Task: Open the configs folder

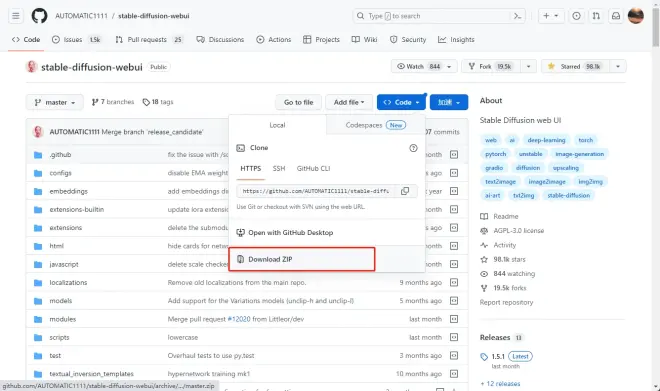Action: click(60, 173)
